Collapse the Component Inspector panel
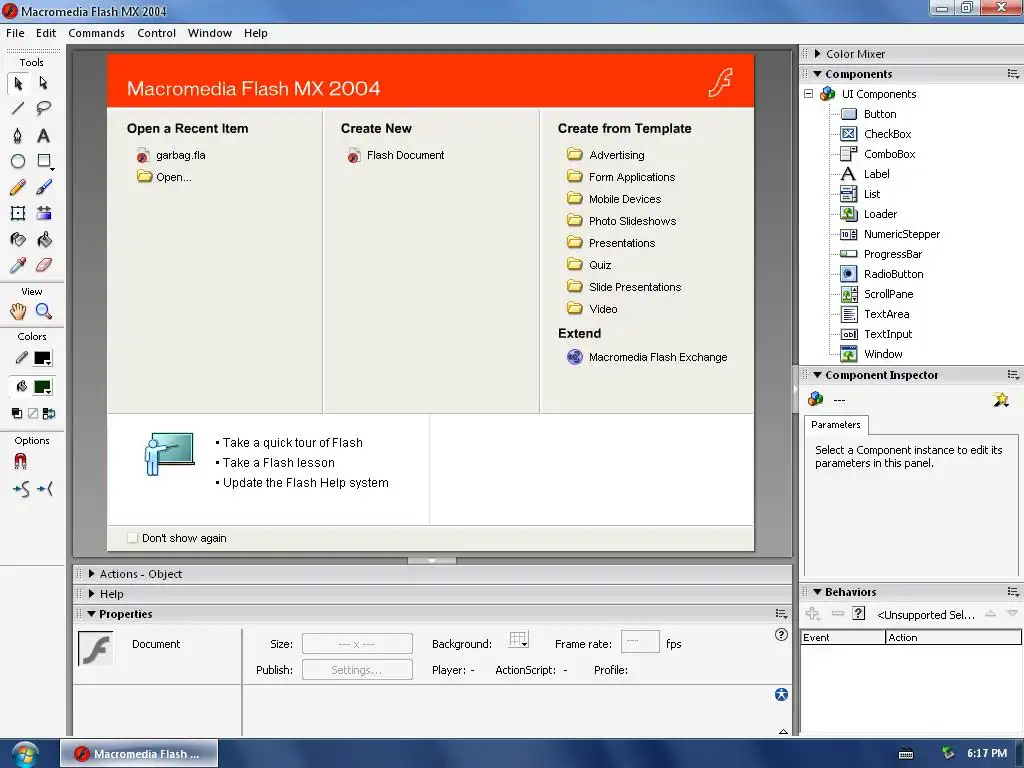 click(x=817, y=375)
